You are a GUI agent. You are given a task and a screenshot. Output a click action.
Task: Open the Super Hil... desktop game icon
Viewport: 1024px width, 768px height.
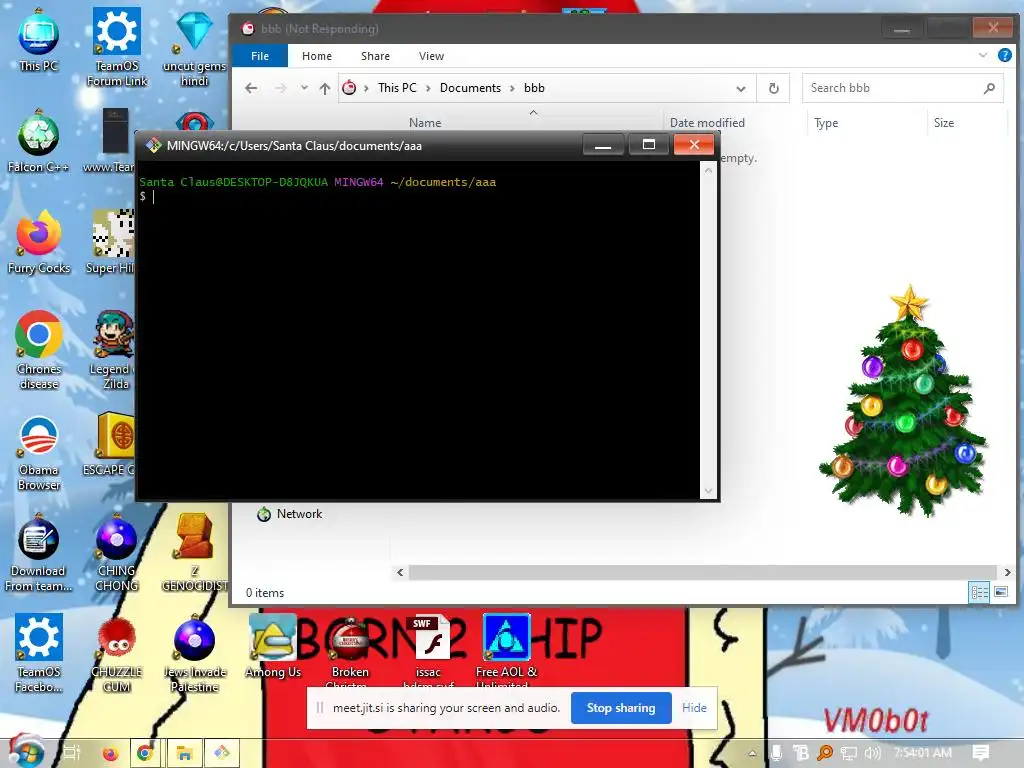tap(112, 242)
